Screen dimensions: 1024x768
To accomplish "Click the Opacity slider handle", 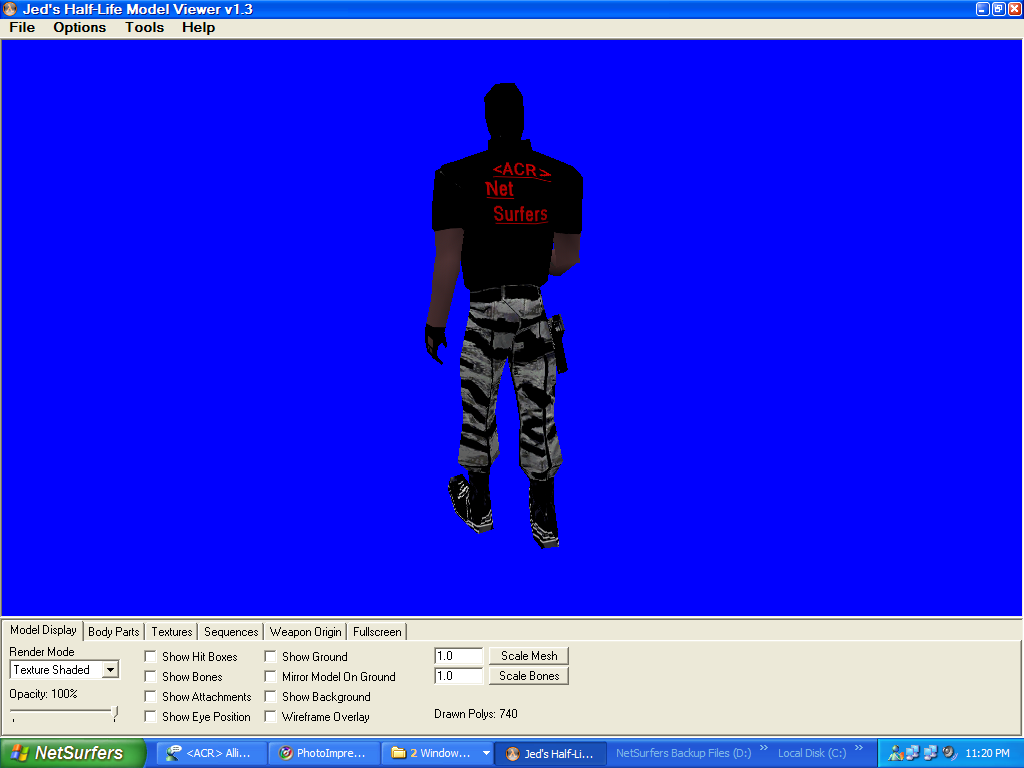I will point(115,713).
